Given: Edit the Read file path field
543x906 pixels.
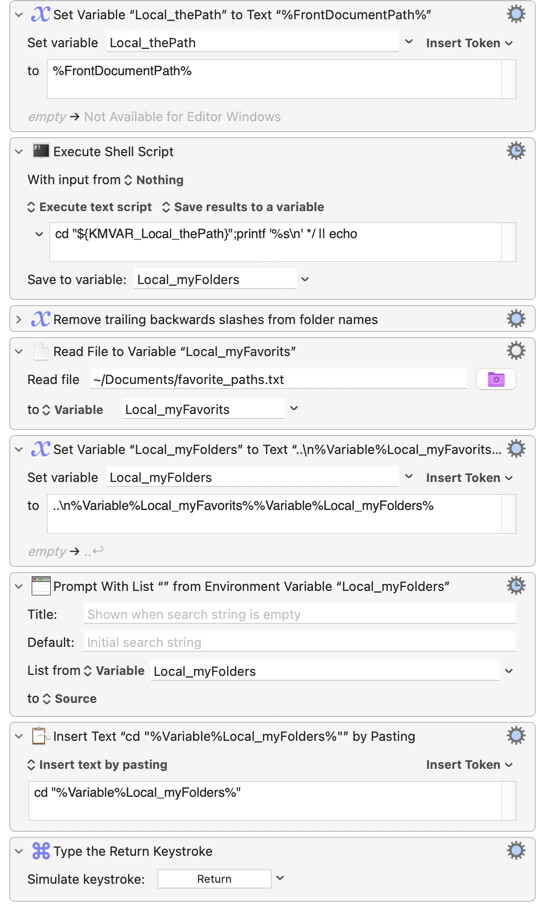Looking at the screenshot, I should pyautogui.click(x=278, y=380).
